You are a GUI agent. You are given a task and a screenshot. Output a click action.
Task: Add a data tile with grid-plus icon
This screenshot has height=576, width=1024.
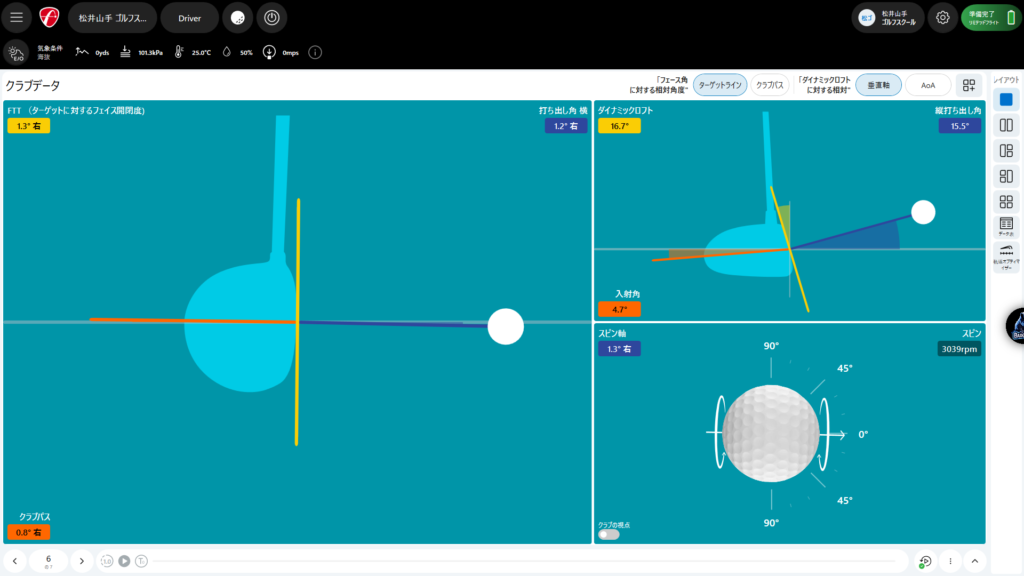coord(969,85)
